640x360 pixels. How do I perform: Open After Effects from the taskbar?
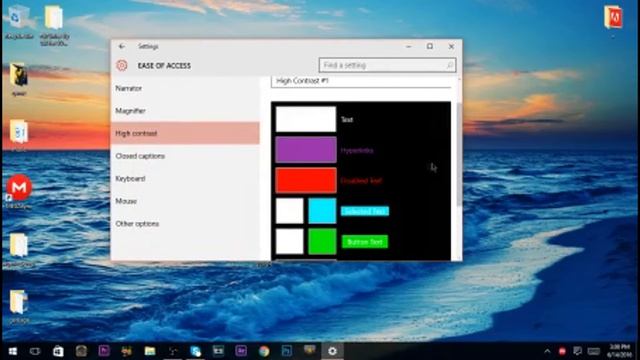pyautogui.click(x=241, y=351)
